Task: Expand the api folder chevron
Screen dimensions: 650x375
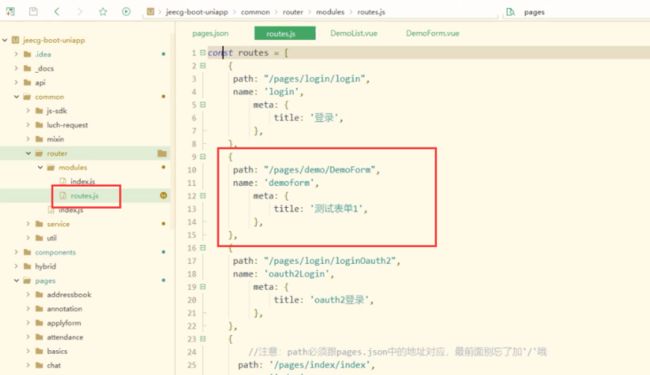Action: 16,82
